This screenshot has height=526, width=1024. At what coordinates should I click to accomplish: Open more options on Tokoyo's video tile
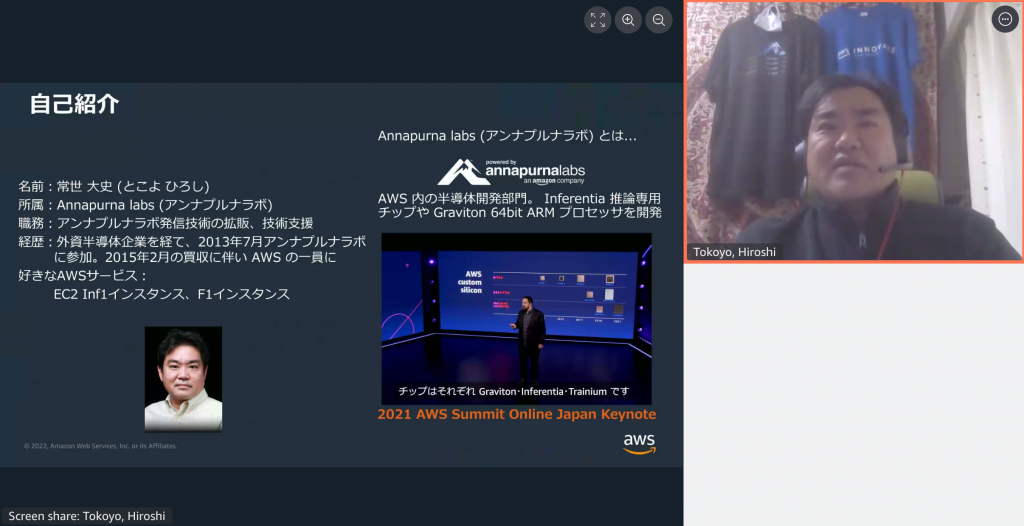click(1005, 19)
